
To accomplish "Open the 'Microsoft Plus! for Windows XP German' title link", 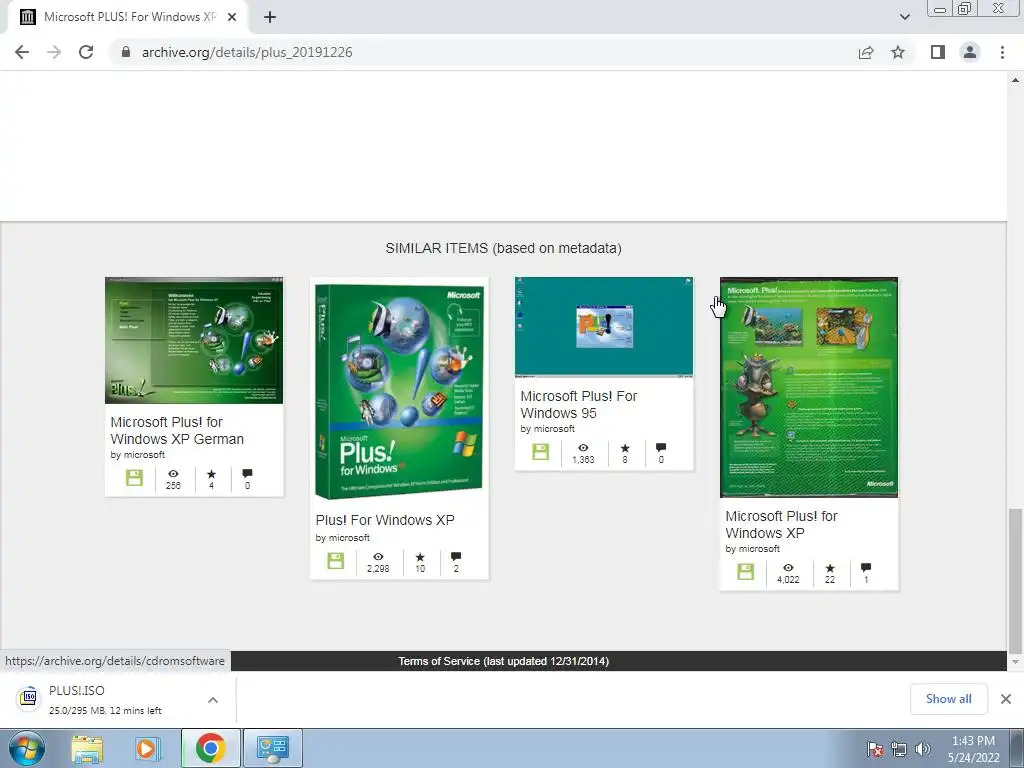I will [x=177, y=430].
